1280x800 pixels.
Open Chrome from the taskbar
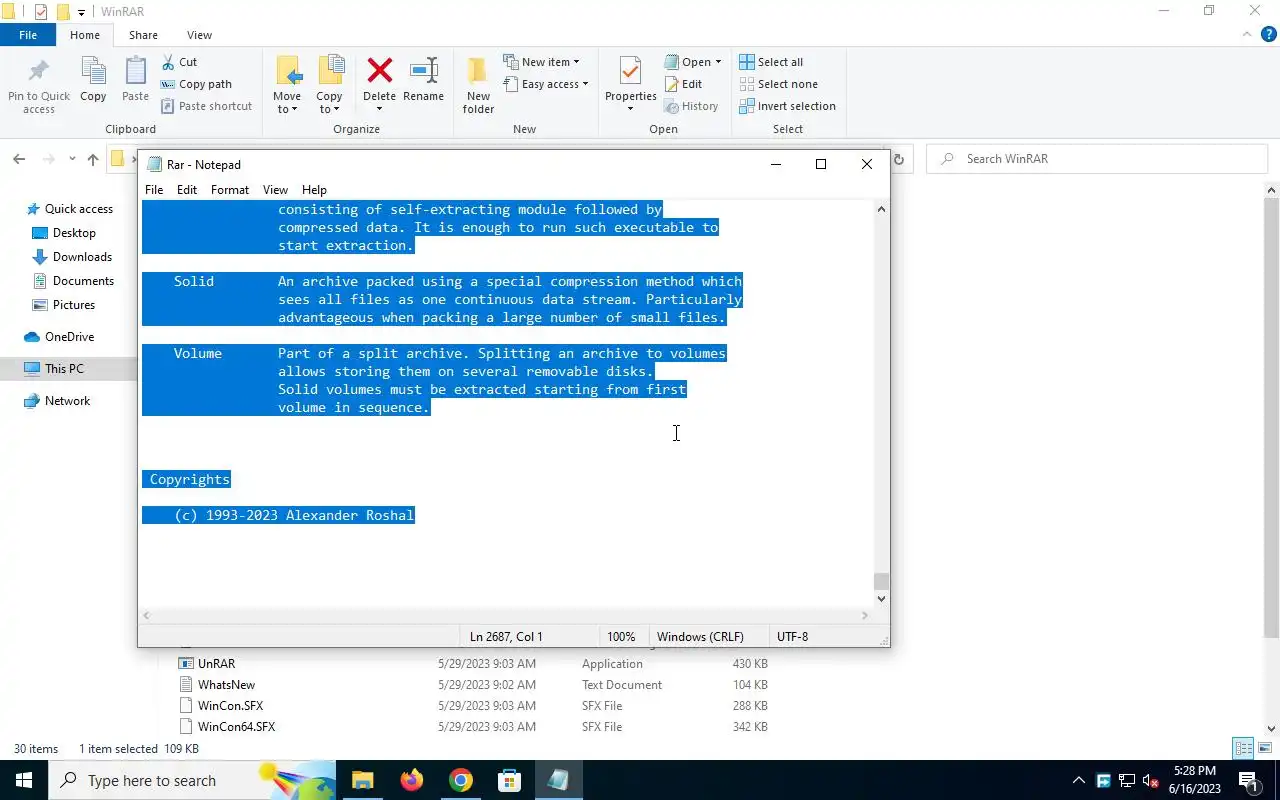click(x=460, y=780)
